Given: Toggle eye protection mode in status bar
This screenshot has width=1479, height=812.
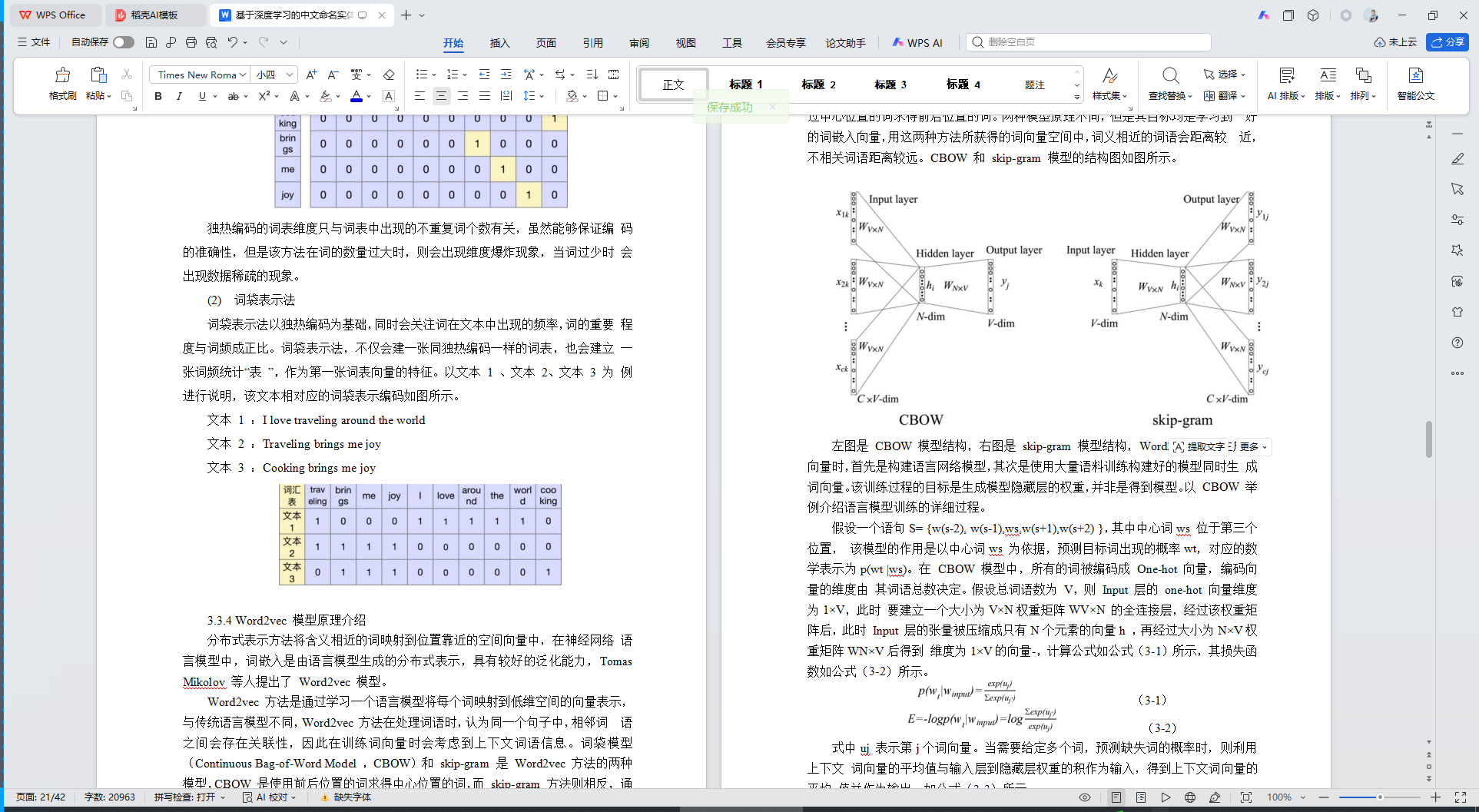Looking at the screenshot, I should pyautogui.click(x=1085, y=797).
